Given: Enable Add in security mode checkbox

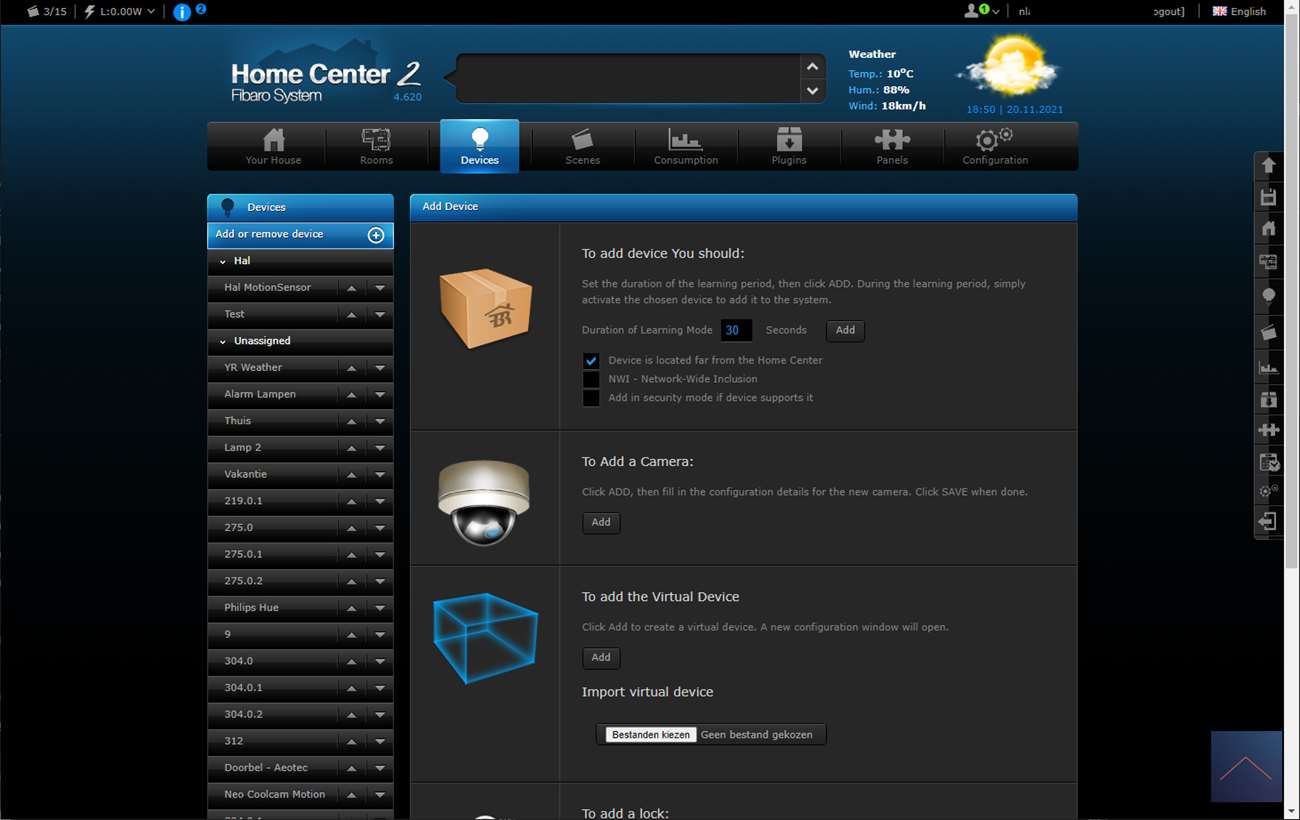Looking at the screenshot, I should [591, 398].
